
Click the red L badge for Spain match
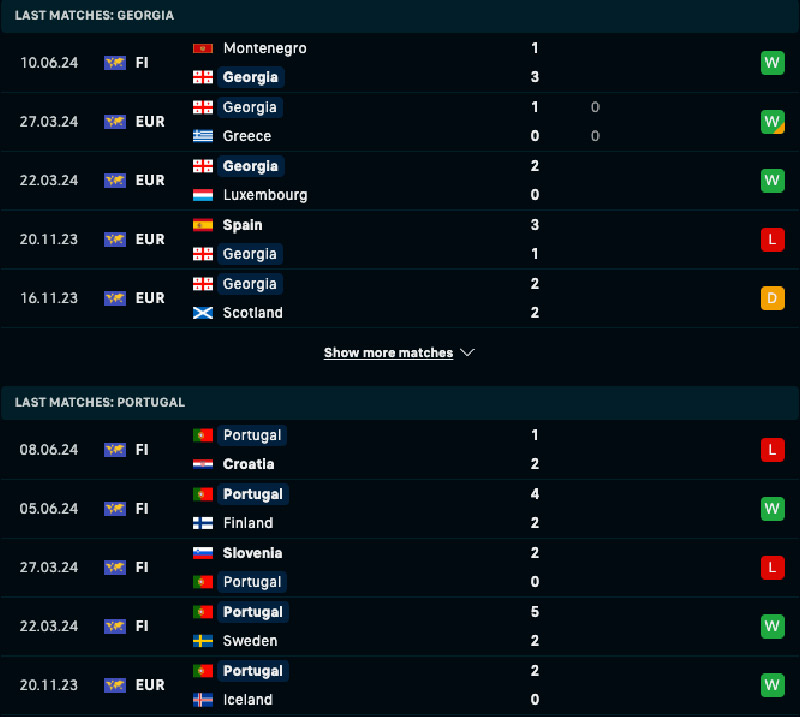coord(772,239)
